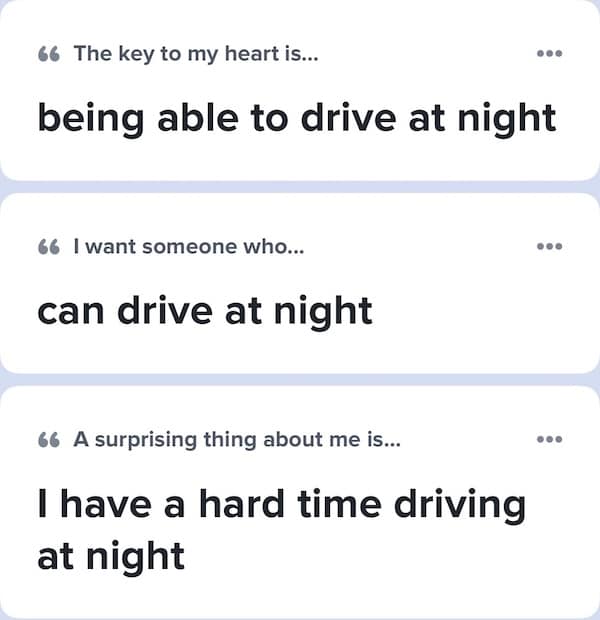This screenshot has height=620, width=600.
Task: Click the word "surprising" in the third prompt
Action: 135,440
